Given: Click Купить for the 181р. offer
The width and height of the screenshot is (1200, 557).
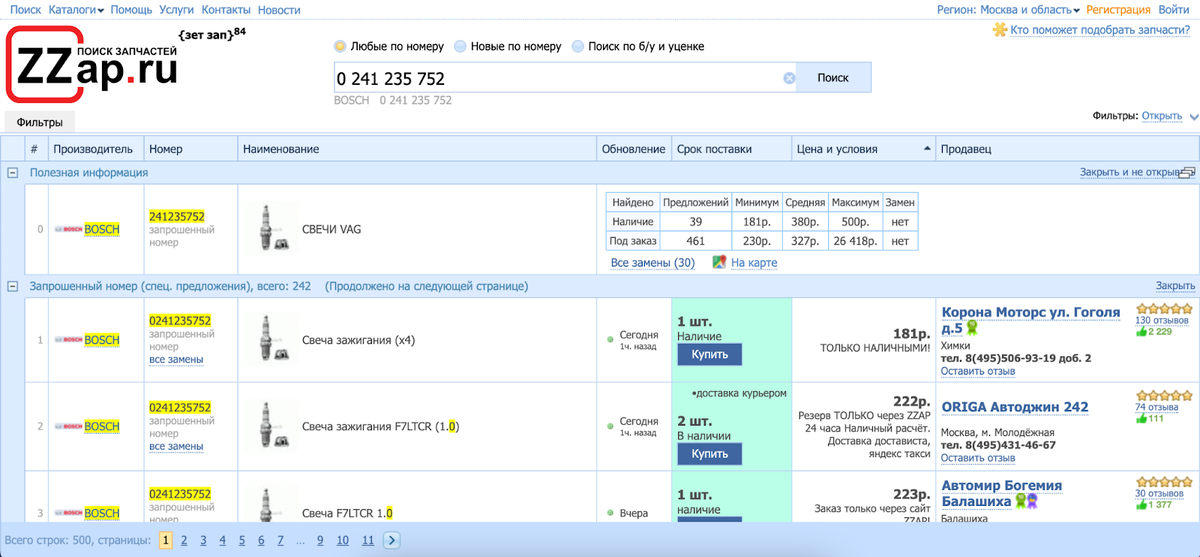Looking at the screenshot, I should (x=709, y=354).
